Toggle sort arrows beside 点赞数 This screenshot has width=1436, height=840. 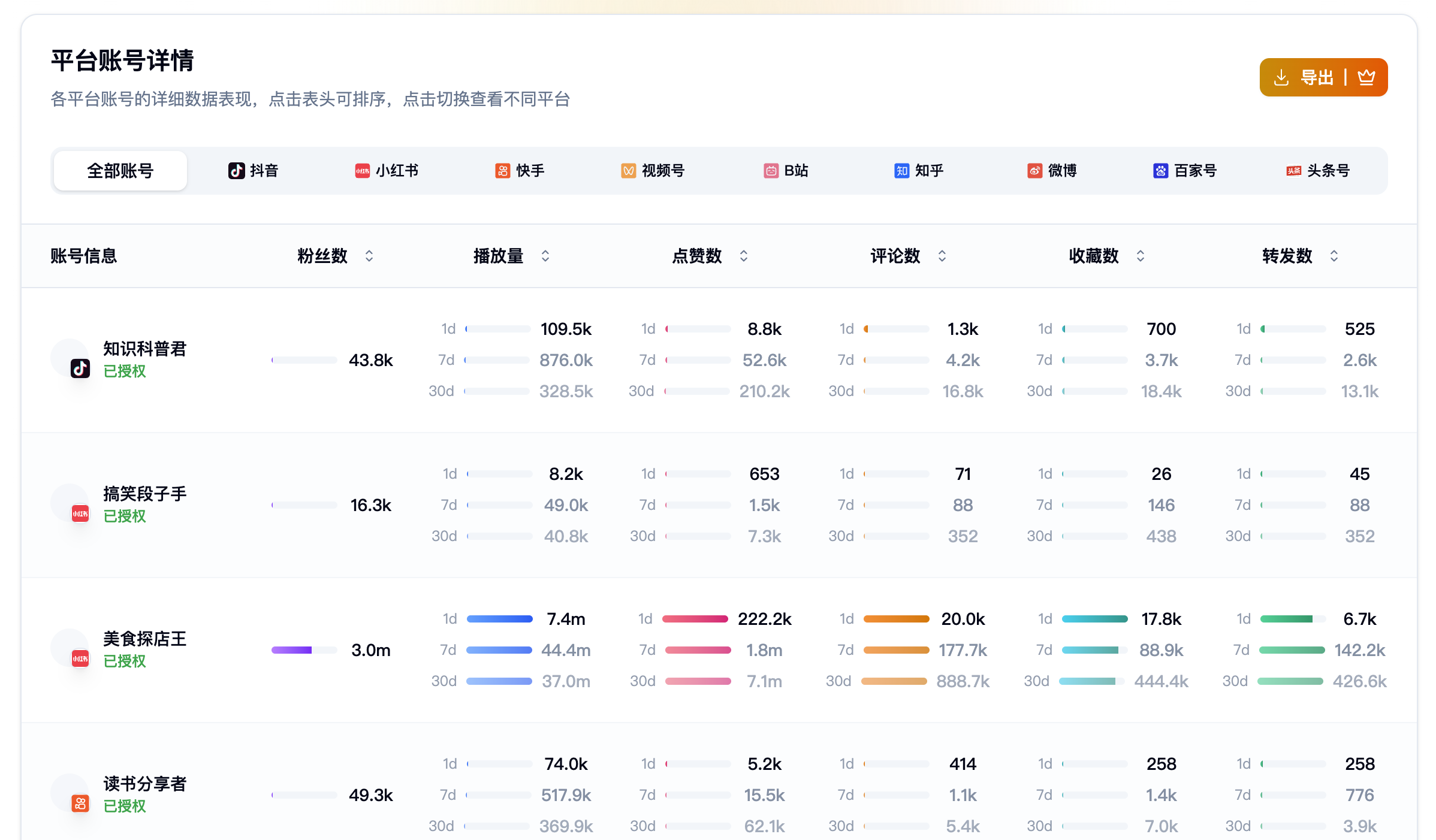(744, 256)
